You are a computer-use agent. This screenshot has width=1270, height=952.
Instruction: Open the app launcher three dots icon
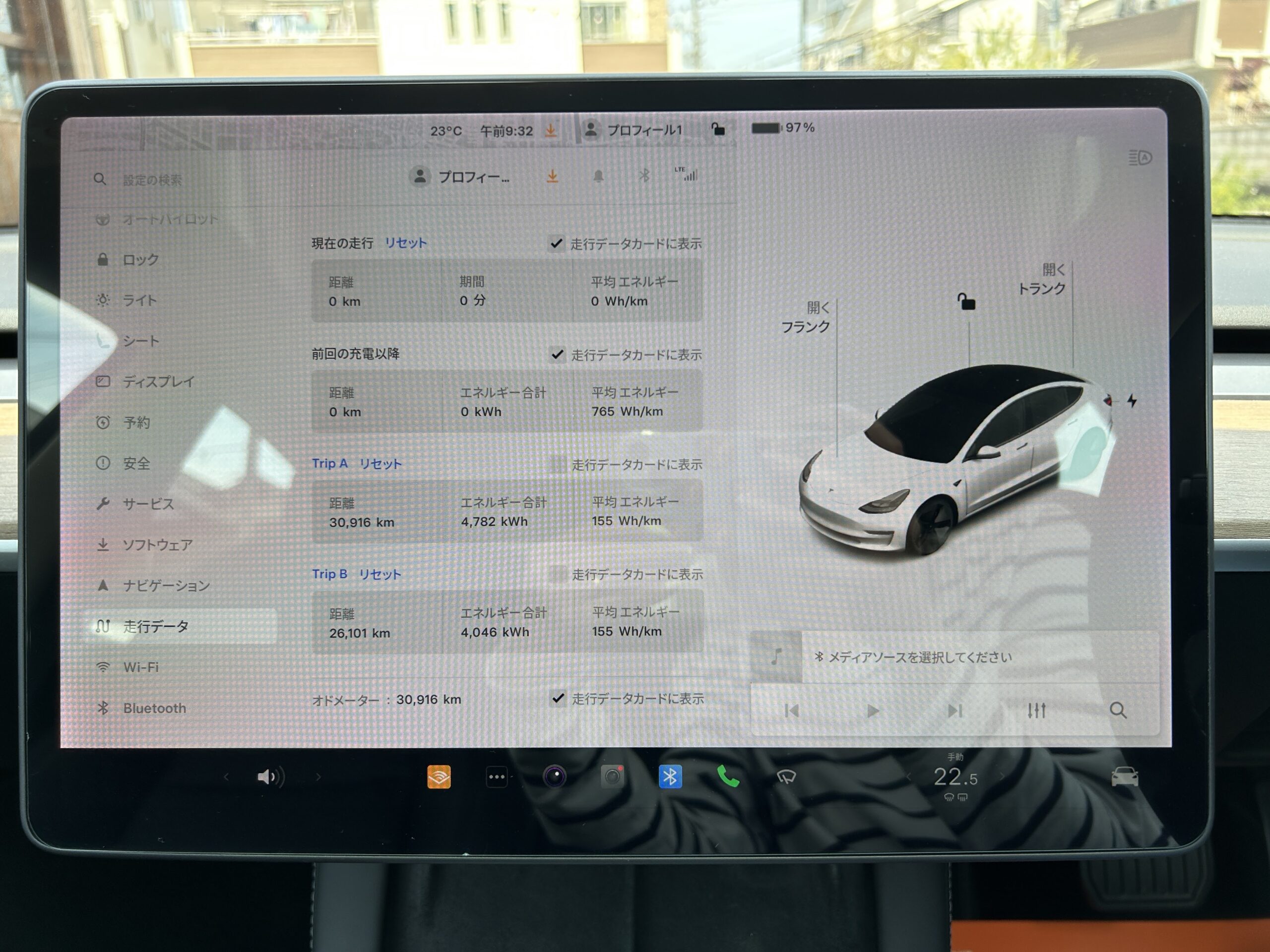[497, 777]
